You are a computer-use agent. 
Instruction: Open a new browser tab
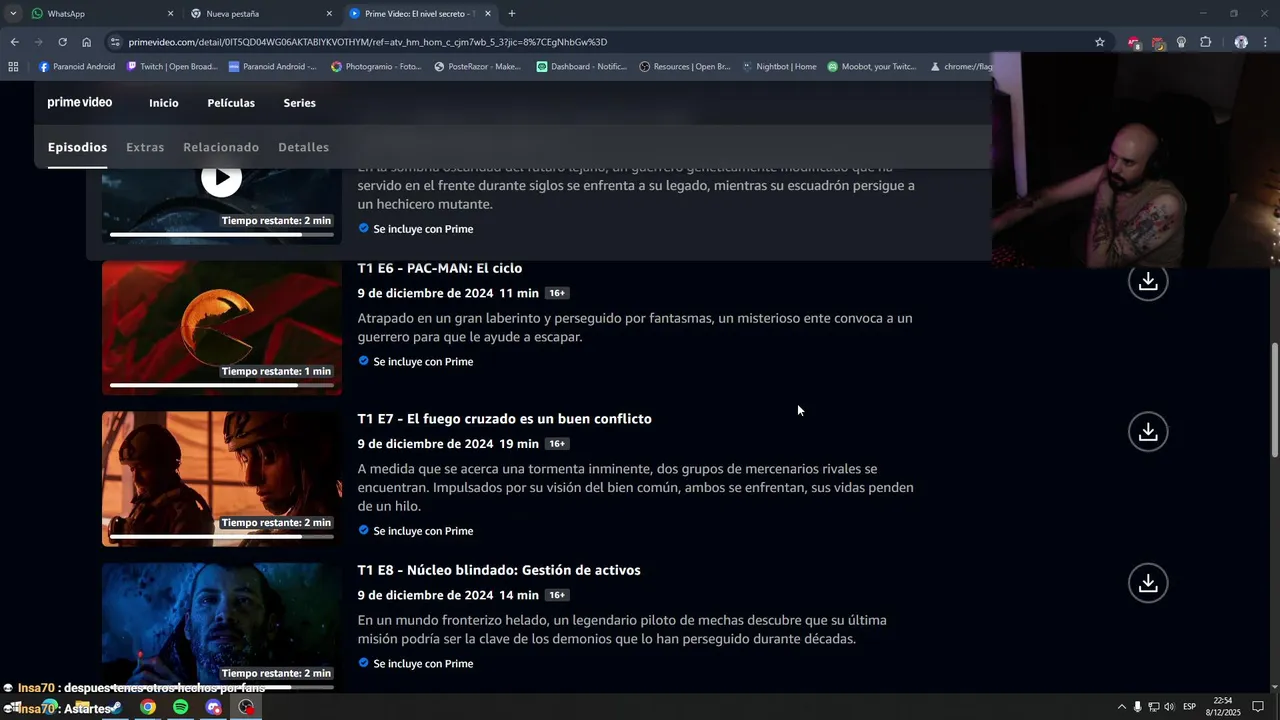[x=512, y=14]
